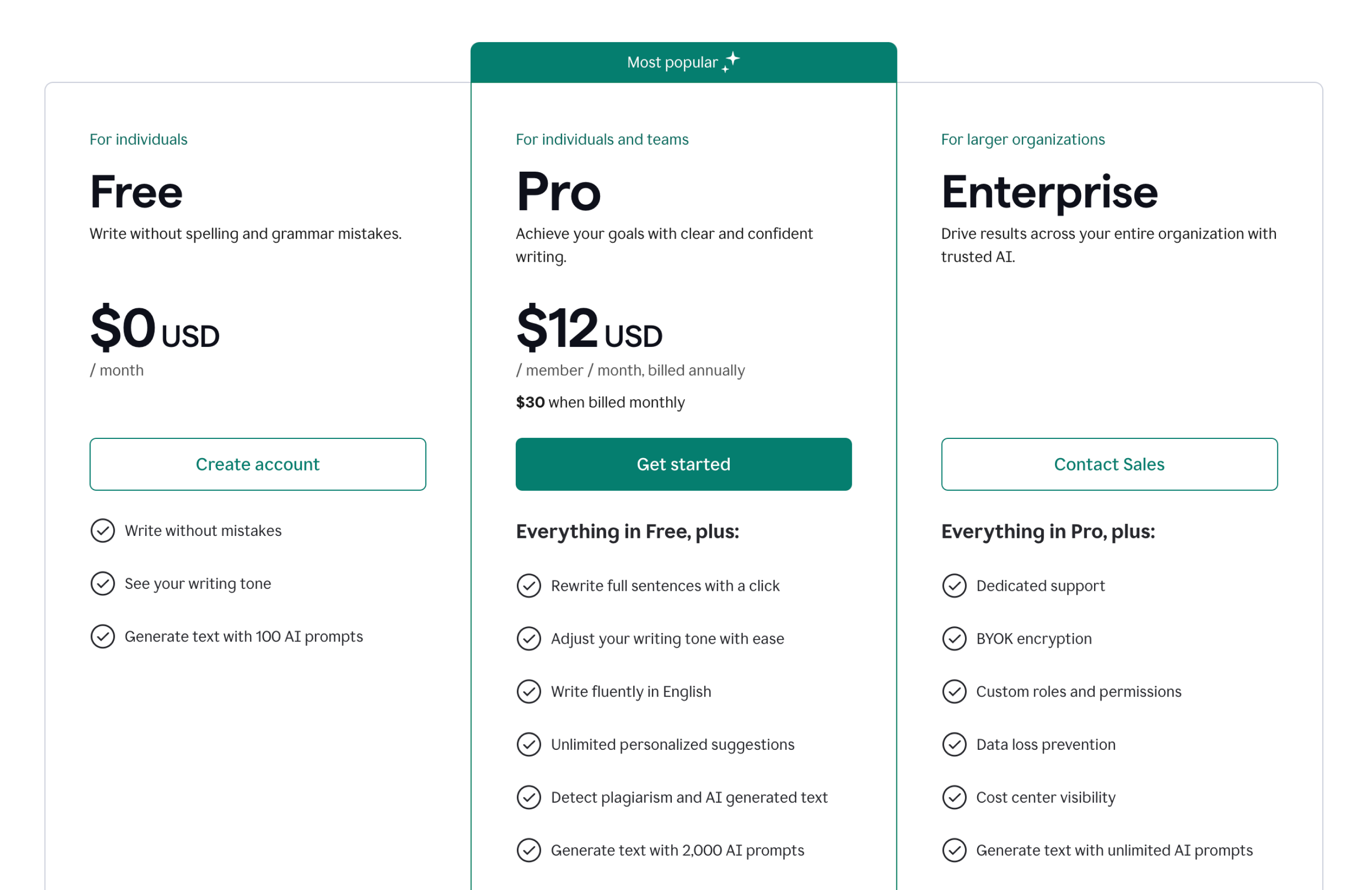Click the checkmark next to Unlimited personalized suggestions
The width and height of the screenshot is (1372, 890).
(x=528, y=744)
